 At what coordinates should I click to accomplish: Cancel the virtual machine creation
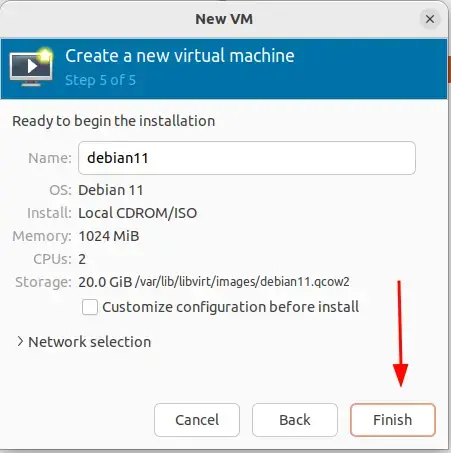(x=197, y=420)
